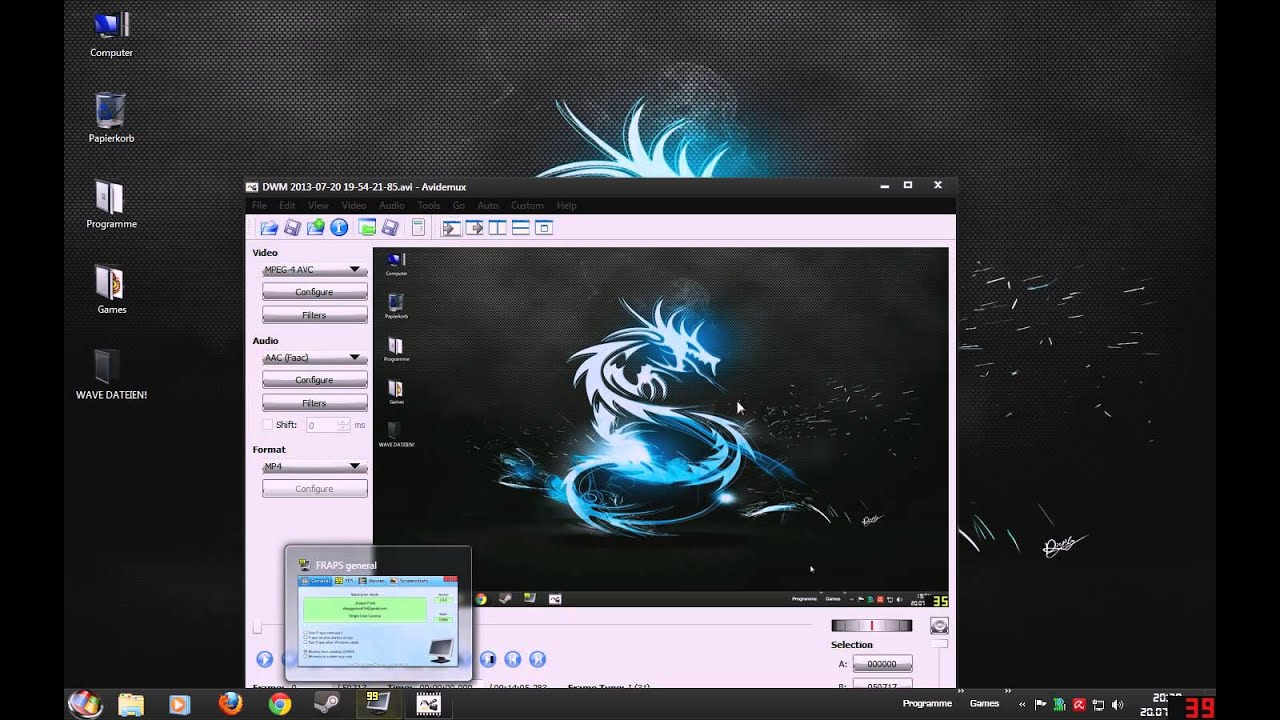Click the Load Project green folder icon

[x=367, y=228]
